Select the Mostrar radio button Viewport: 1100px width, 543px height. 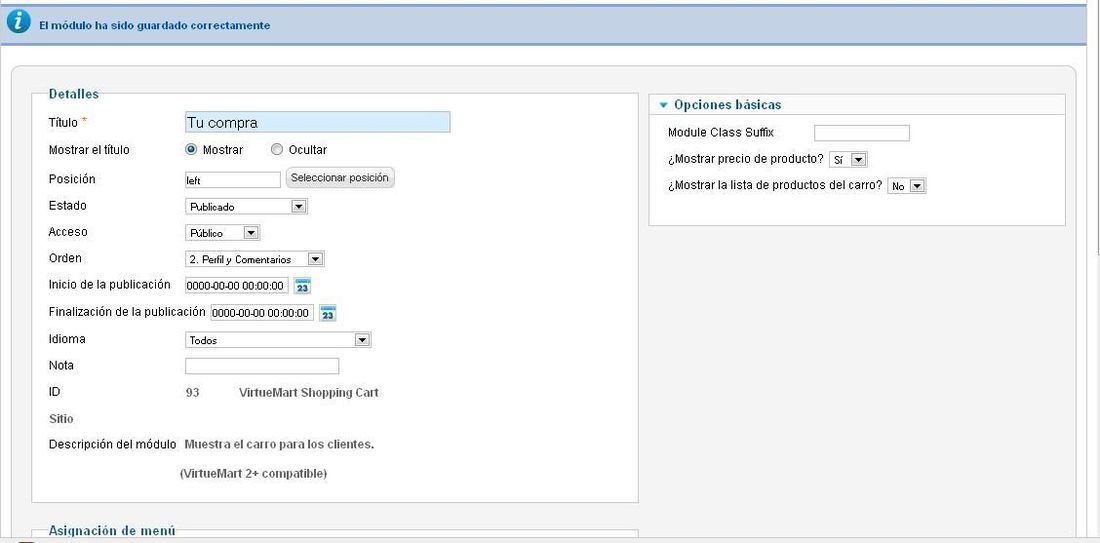[x=192, y=149]
